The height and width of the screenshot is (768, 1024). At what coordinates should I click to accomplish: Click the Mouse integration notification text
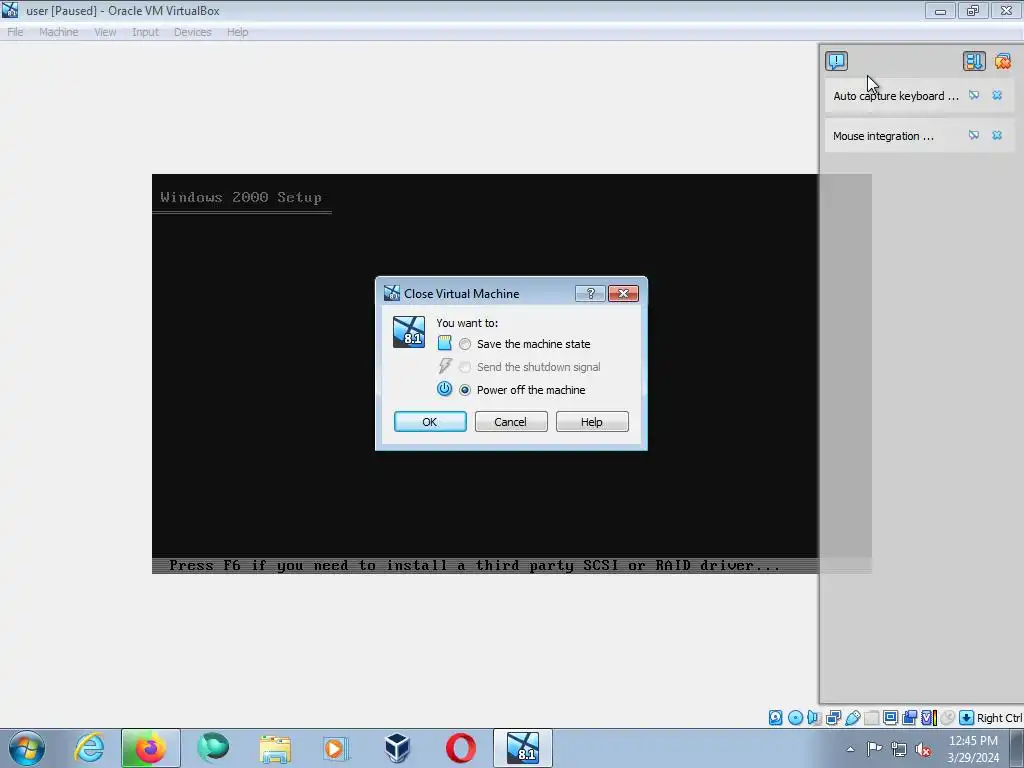pyautogui.click(x=883, y=136)
